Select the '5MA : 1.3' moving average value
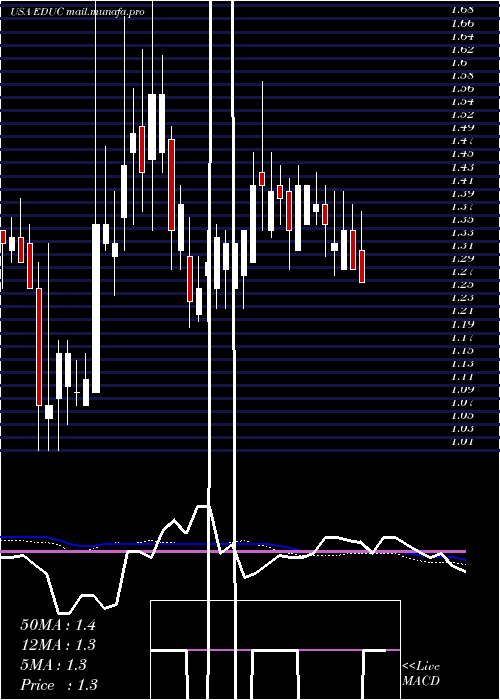This screenshot has width=500, height=700. click(54, 665)
